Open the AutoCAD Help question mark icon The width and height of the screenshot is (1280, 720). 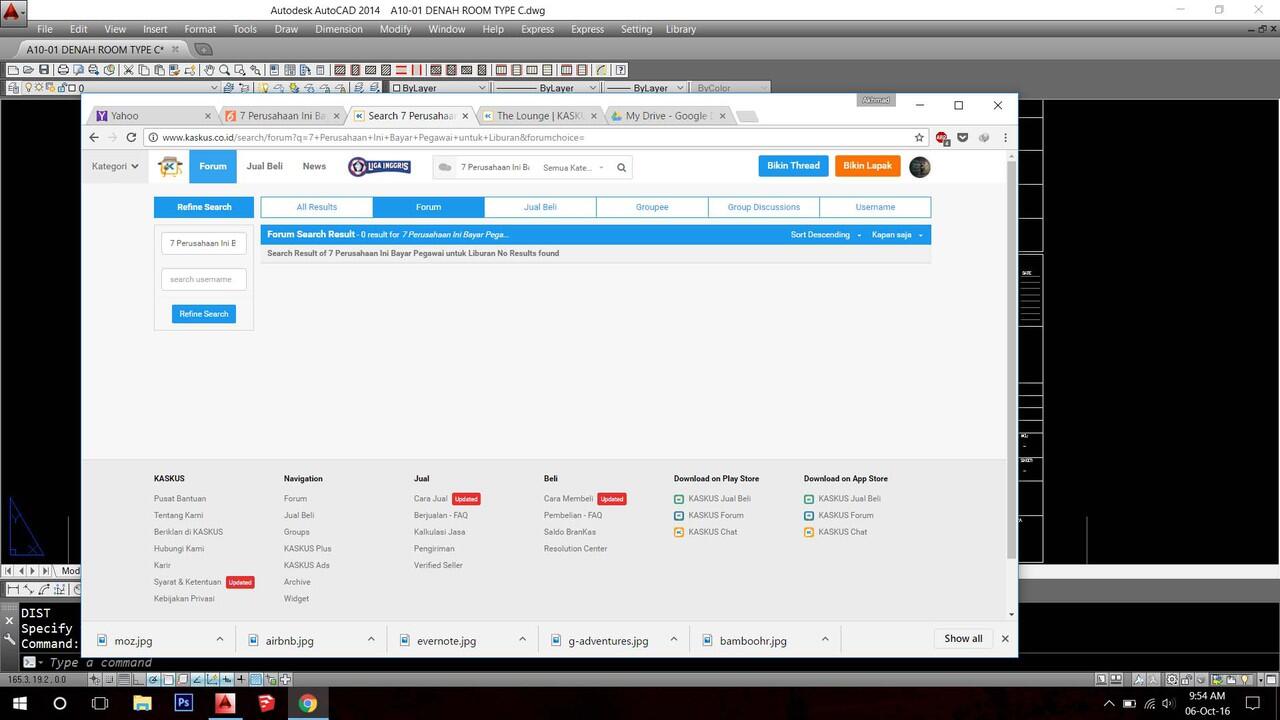(x=620, y=70)
